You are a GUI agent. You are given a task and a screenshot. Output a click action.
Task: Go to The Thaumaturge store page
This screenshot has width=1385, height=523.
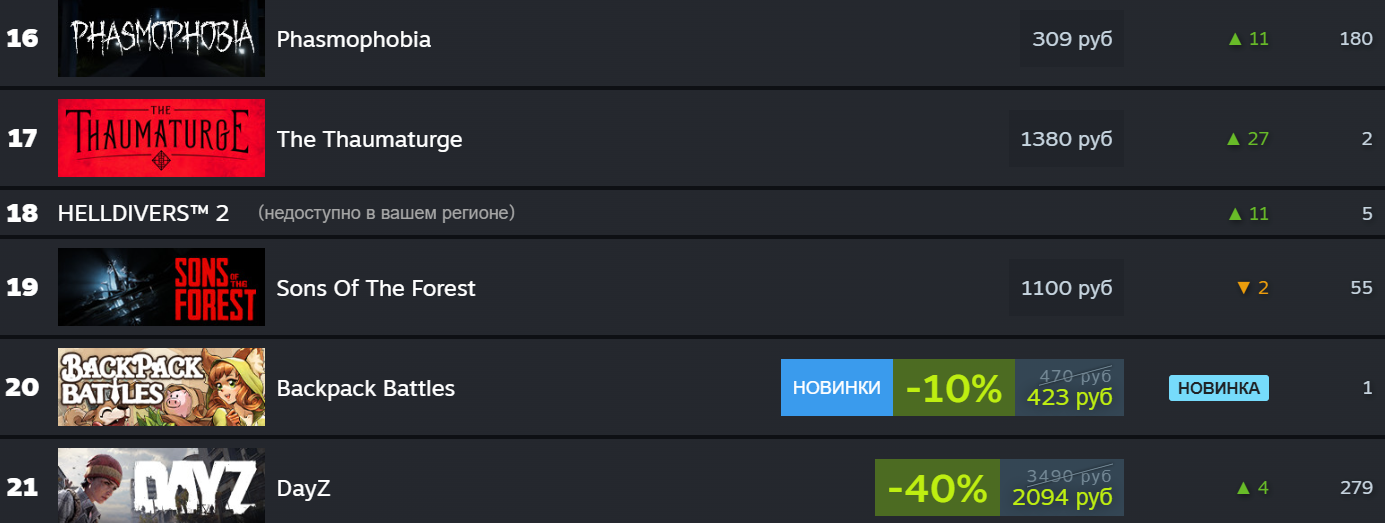pos(369,139)
